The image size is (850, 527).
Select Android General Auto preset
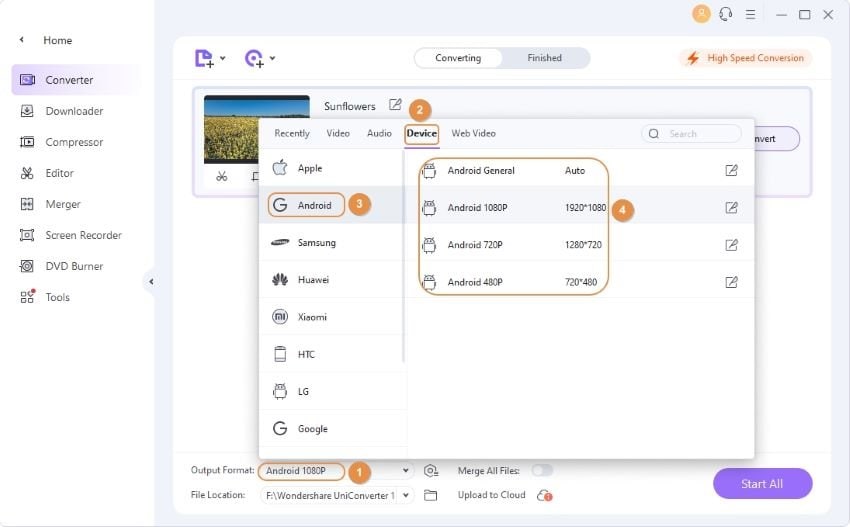click(580, 170)
